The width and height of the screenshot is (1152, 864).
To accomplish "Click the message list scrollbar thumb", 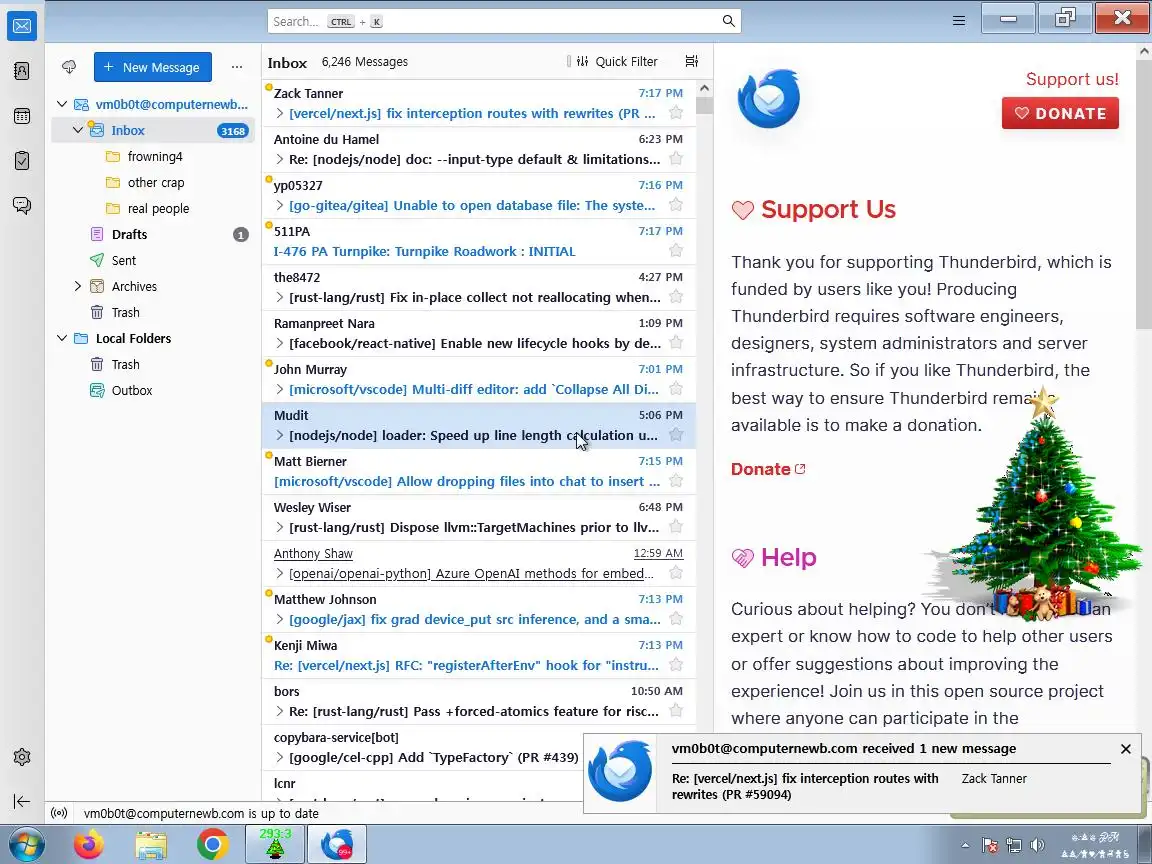I will coord(705,106).
